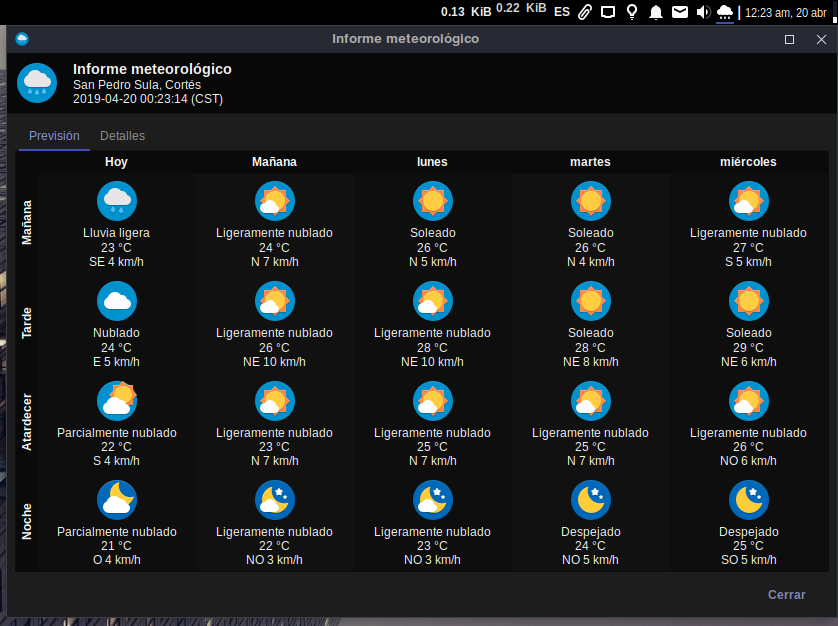This screenshot has height=626, width=838.
Task: Click the S 5 km/h wind text on miércoles
Action: tap(748, 262)
